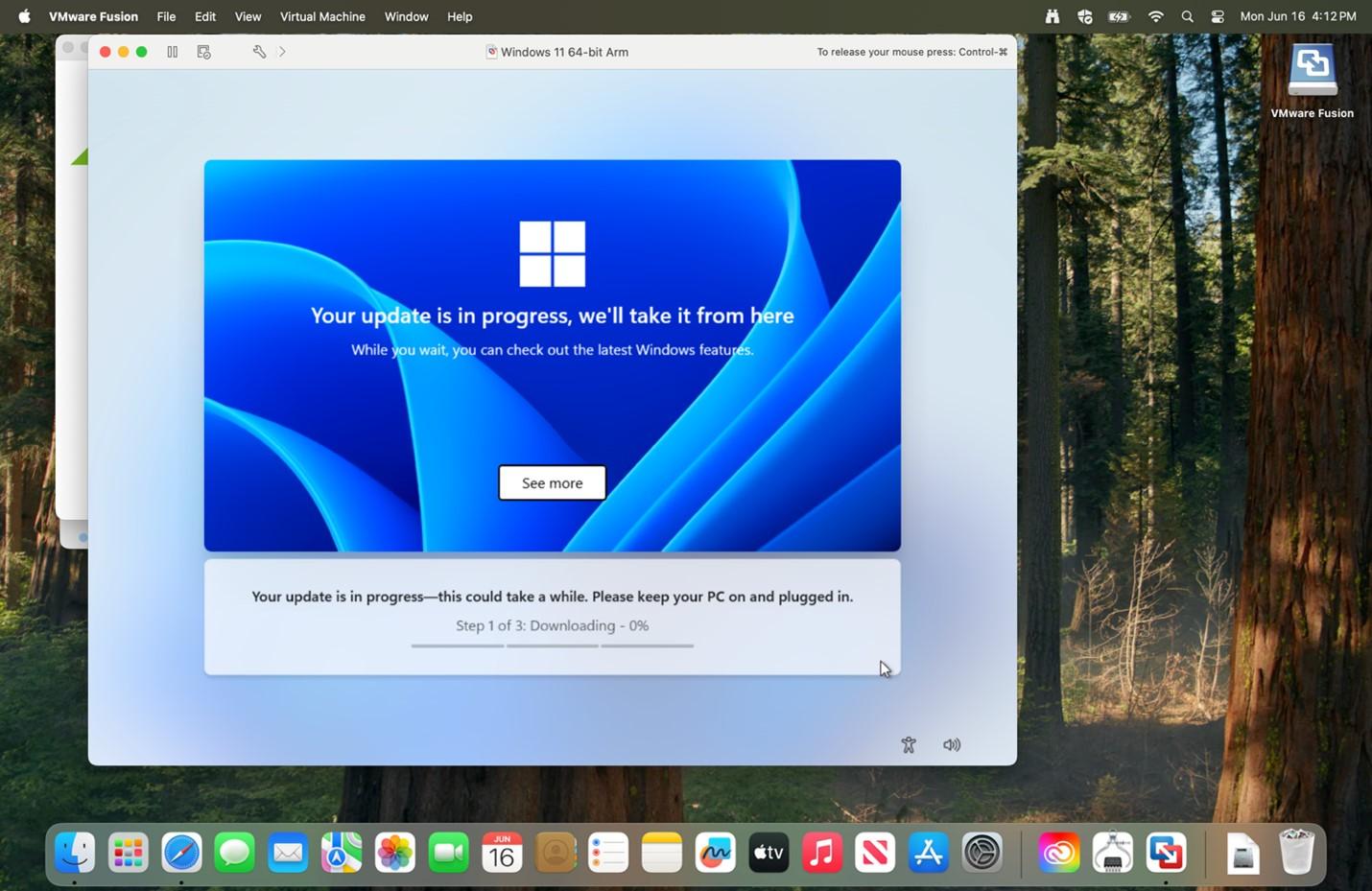Click the volume speaker icon in Windows setup
The width and height of the screenshot is (1372, 891).
click(x=952, y=745)
